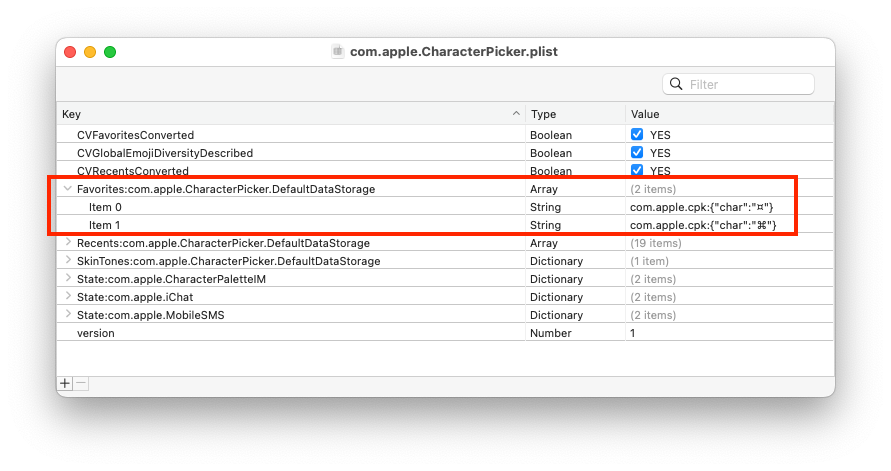Expand the State:com.apple.MobileSMS dictionary
Viewport: 891px width, 471px height.
(x=68, y=315)
